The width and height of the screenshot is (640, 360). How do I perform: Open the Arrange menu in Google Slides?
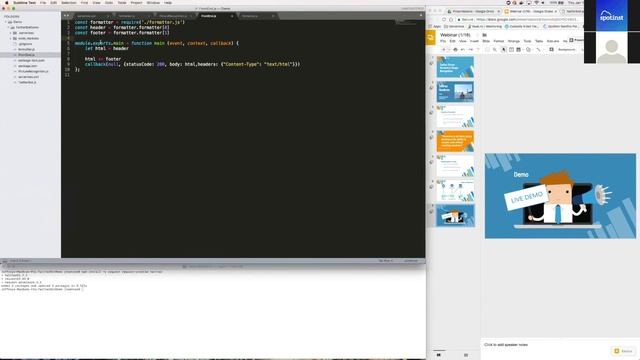click(513, 41)
